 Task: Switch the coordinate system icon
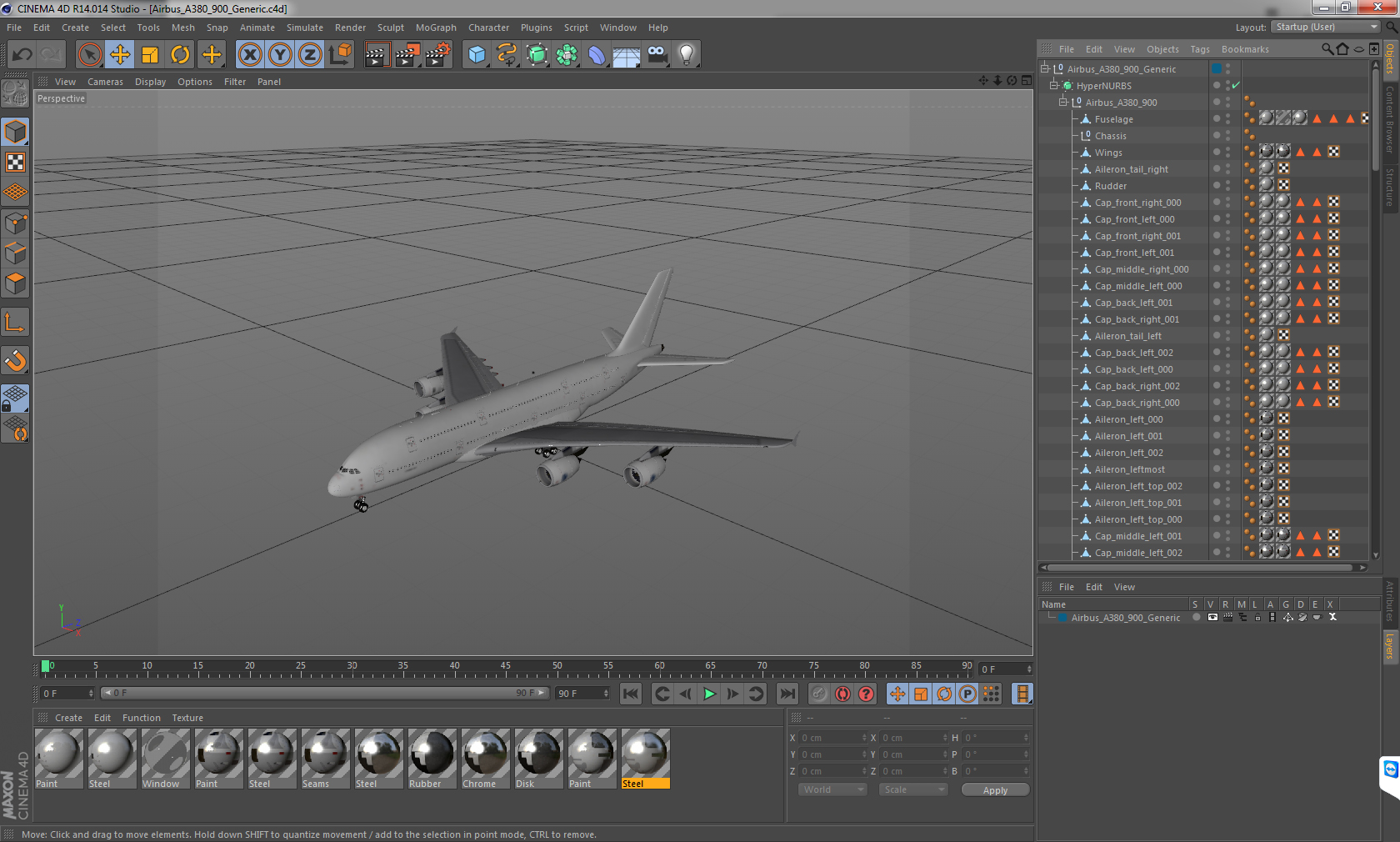click(x=340, y=55)
